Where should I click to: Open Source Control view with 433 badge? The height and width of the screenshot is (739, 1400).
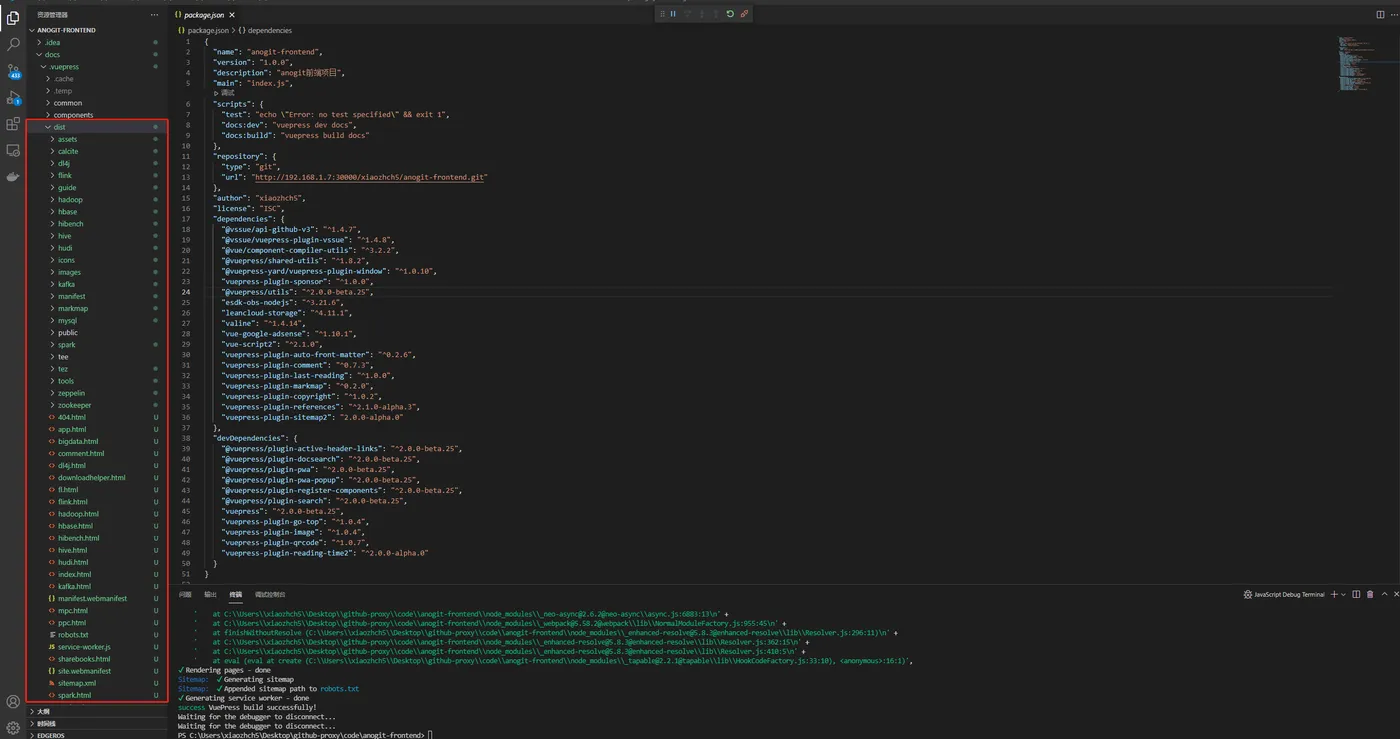click(x=13, y=71)
